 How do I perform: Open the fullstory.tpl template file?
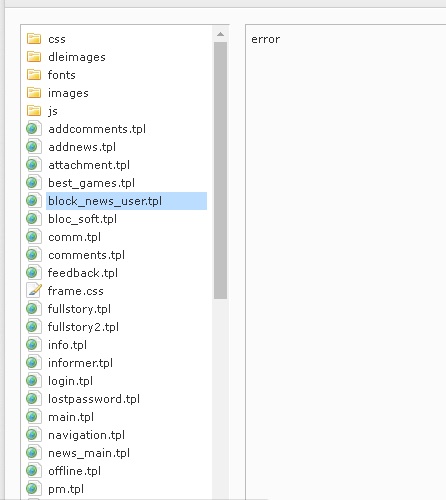pyautogui.click(x=79, y=309)
